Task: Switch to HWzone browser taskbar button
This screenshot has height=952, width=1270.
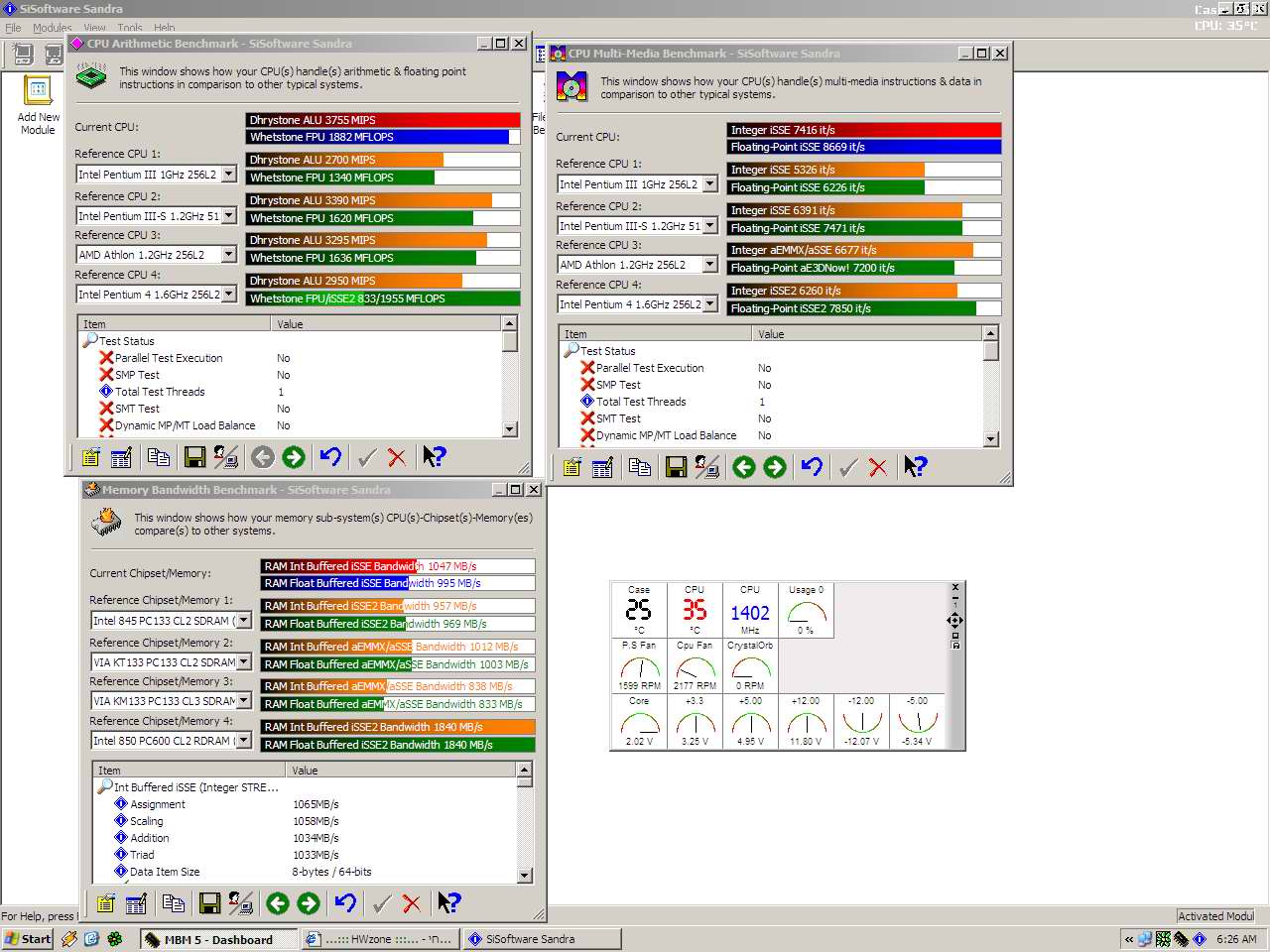Action: coord(381,939)
